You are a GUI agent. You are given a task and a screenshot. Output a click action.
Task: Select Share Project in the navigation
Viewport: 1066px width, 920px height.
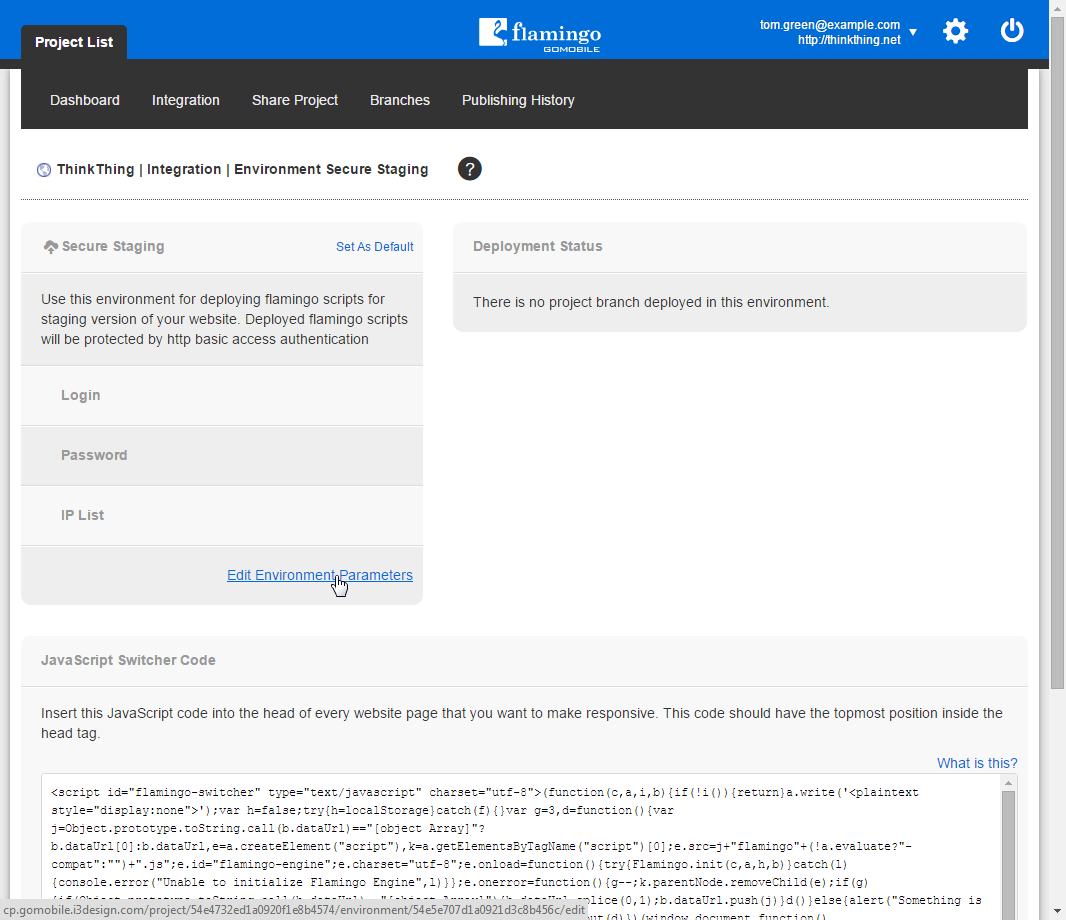(x=294, y=100)
